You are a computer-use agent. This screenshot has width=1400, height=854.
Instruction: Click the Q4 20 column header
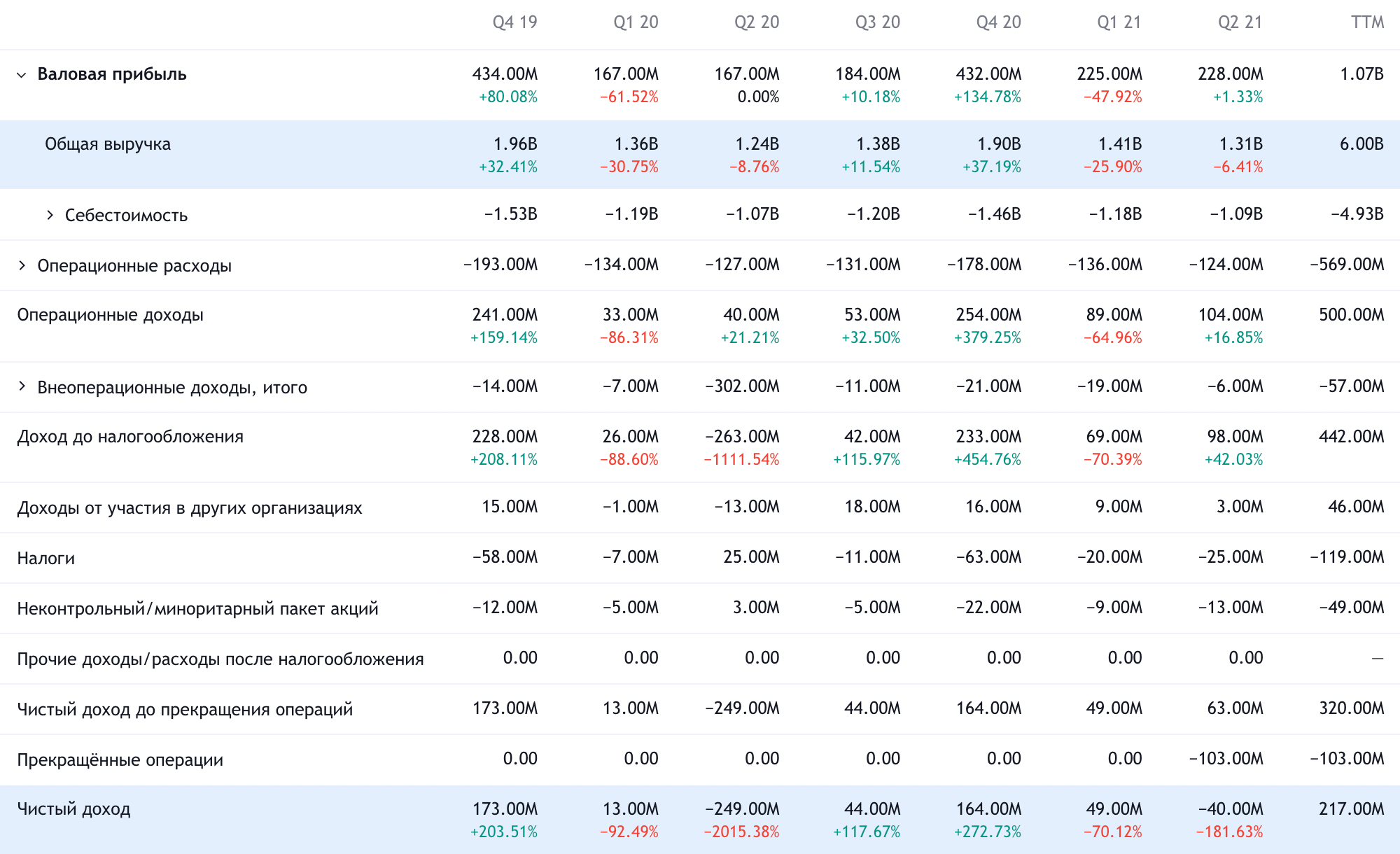[999, 22]
